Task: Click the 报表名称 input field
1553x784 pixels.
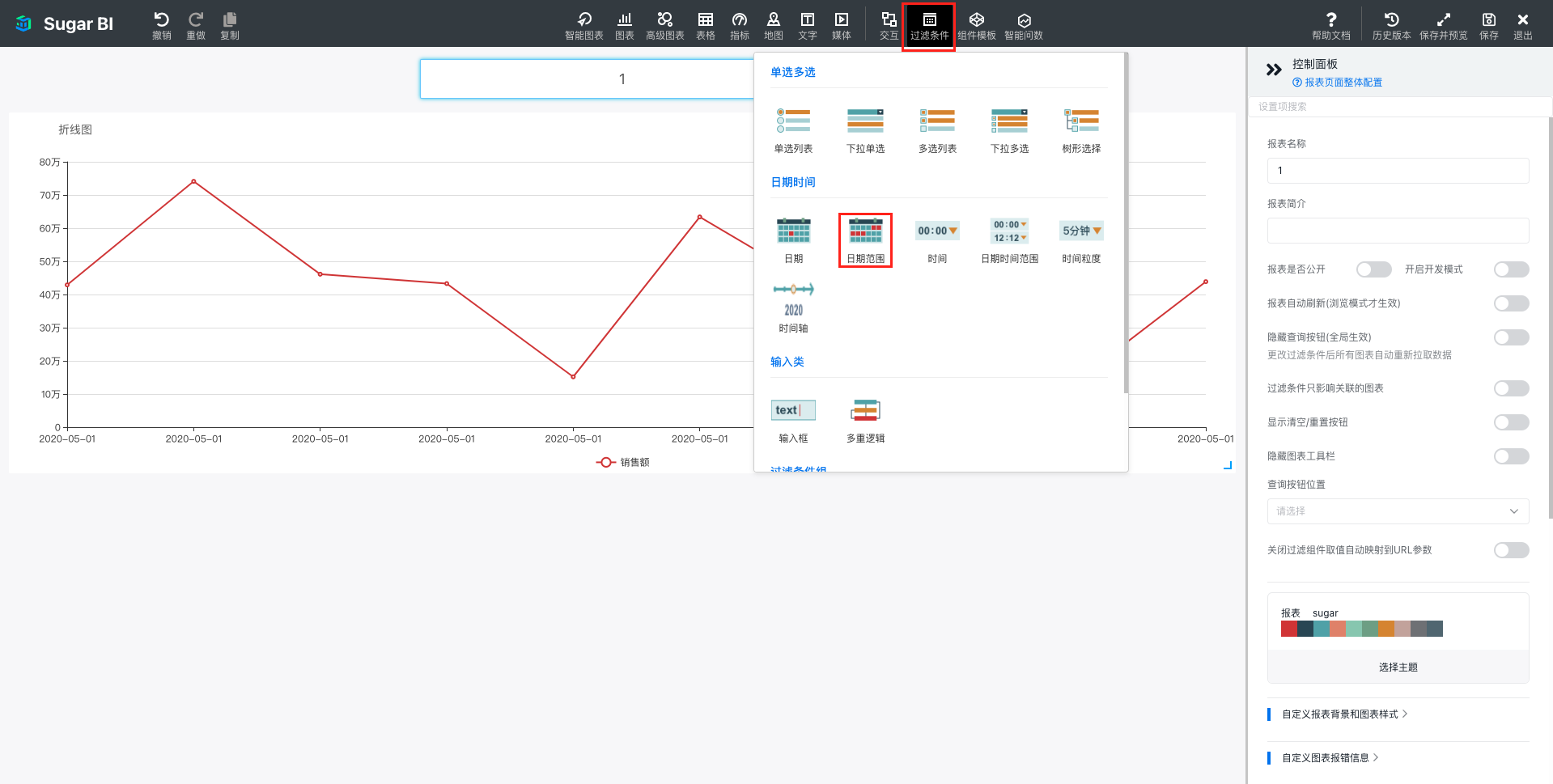Action: (1398, 171)
